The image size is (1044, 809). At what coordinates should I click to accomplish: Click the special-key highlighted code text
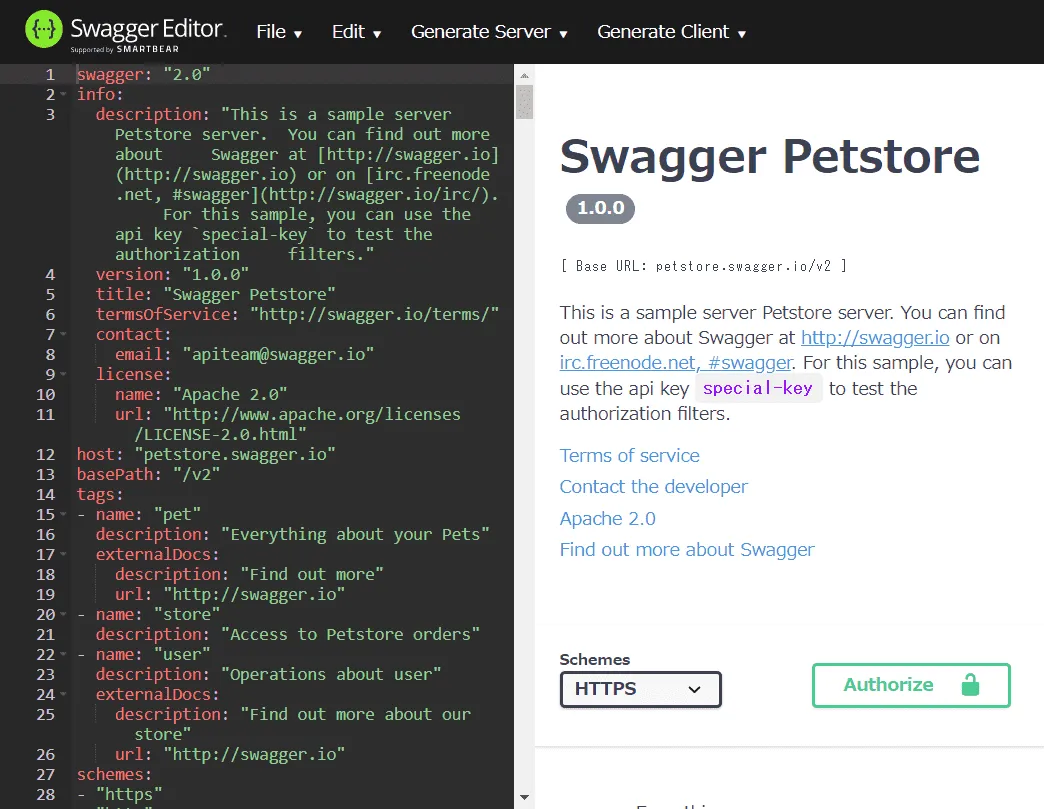point(758,388)
